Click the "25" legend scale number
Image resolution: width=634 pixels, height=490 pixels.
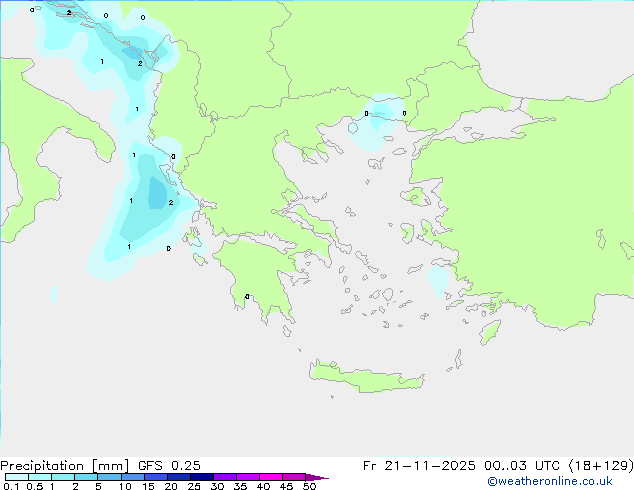point(194,486)
